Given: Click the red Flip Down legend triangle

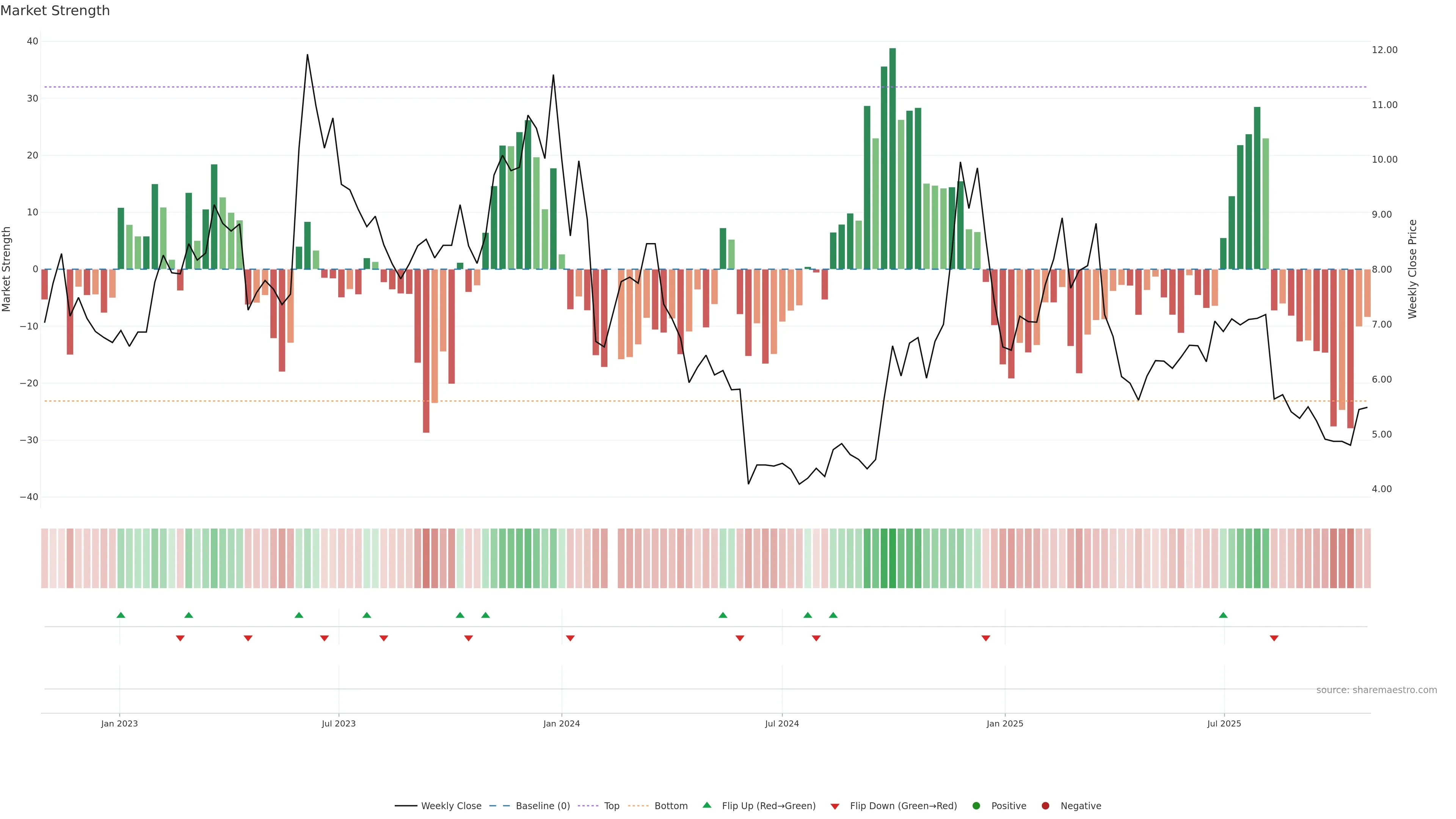Looking at the screenshot, I should 835,806.
